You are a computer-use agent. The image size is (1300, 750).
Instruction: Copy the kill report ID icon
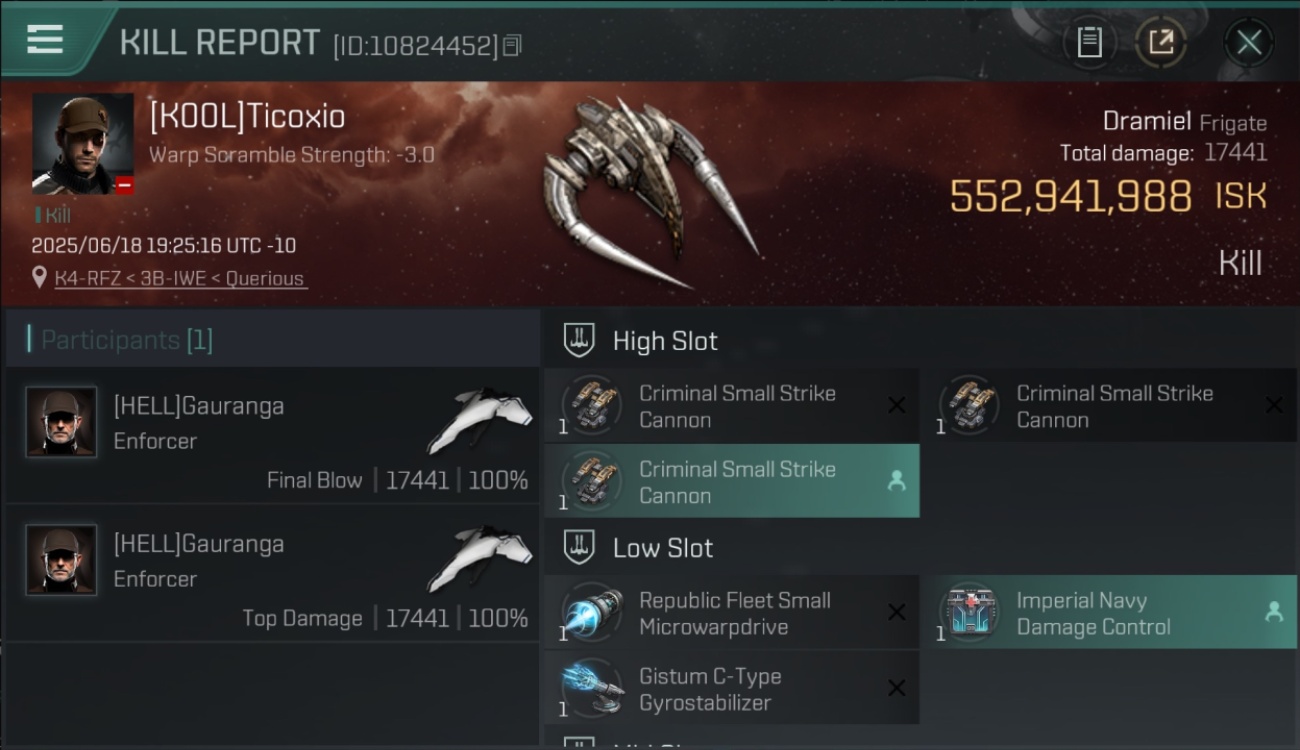point(512,45)
